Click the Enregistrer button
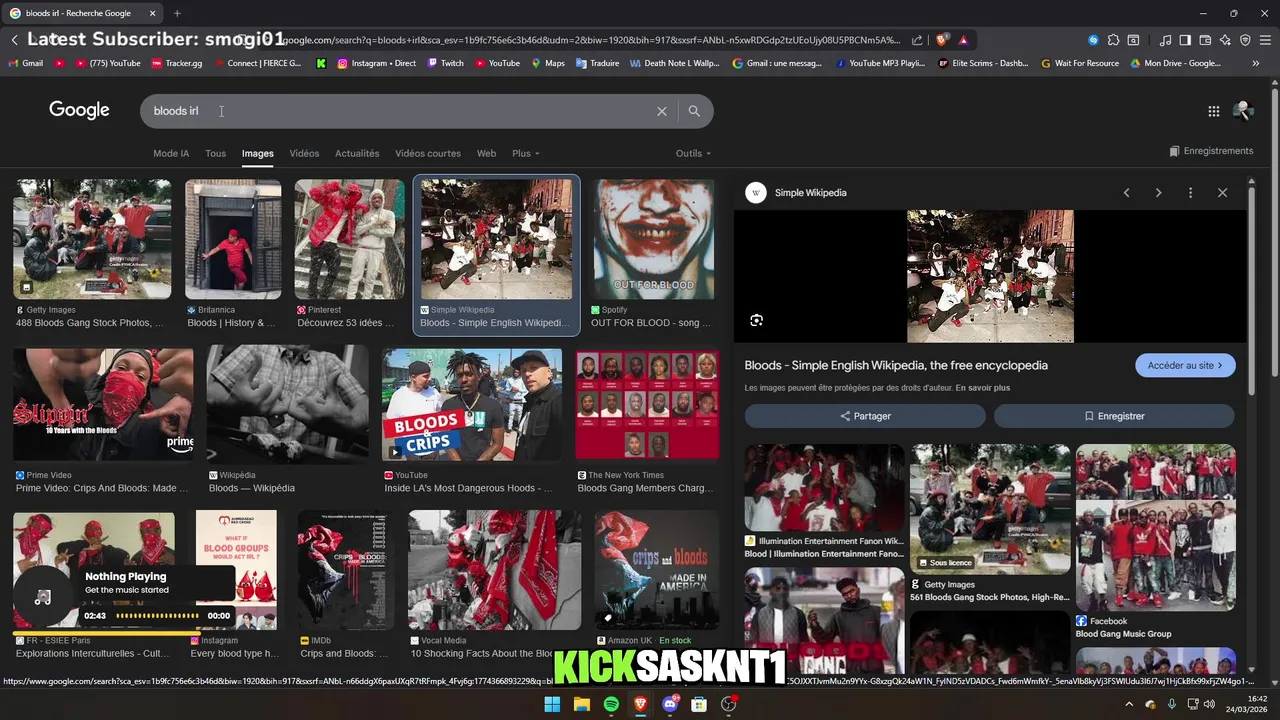1280x720 pixels. pyautogui.click(x=1114, y=416)
